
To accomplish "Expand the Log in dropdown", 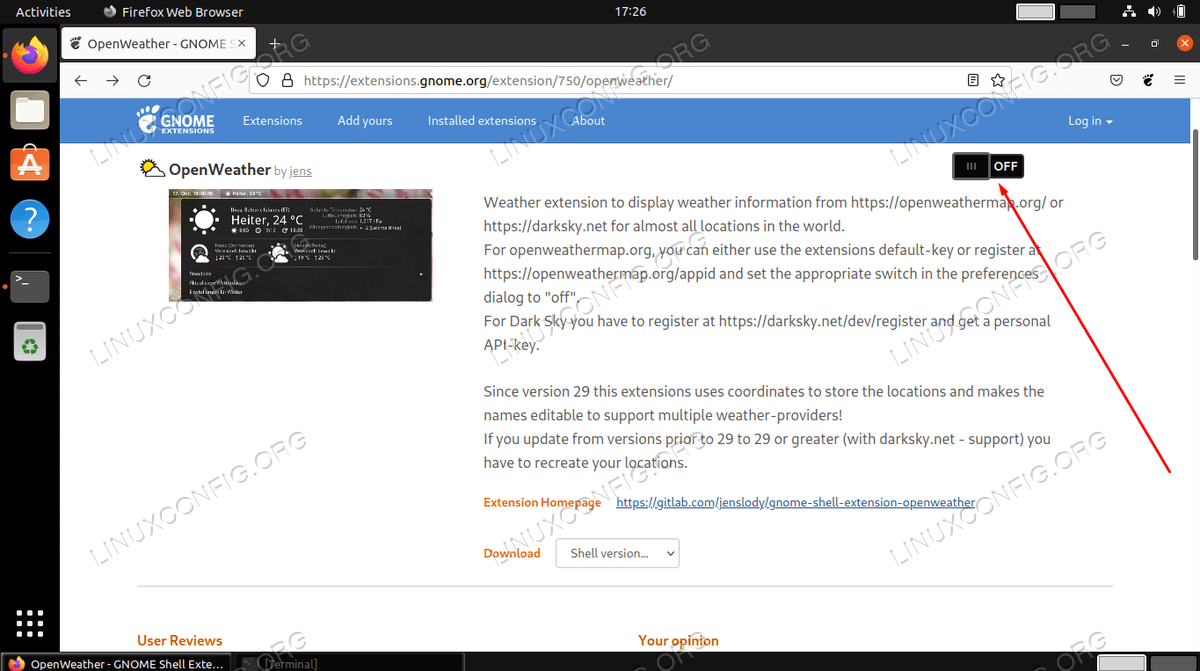I will pyautogui.click(x=1090, y=121).
